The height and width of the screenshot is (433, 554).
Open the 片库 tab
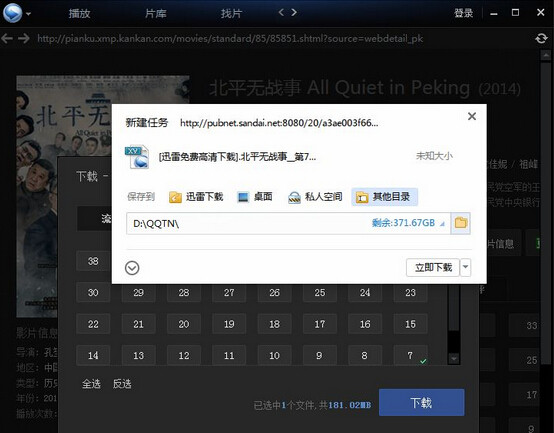pos(155,13)
